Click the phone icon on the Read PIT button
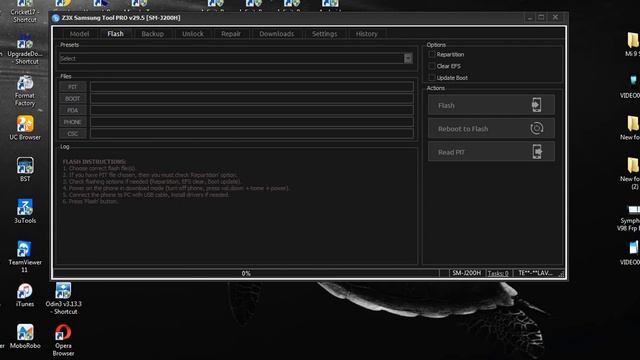640x360 pixels. (537, 151)
